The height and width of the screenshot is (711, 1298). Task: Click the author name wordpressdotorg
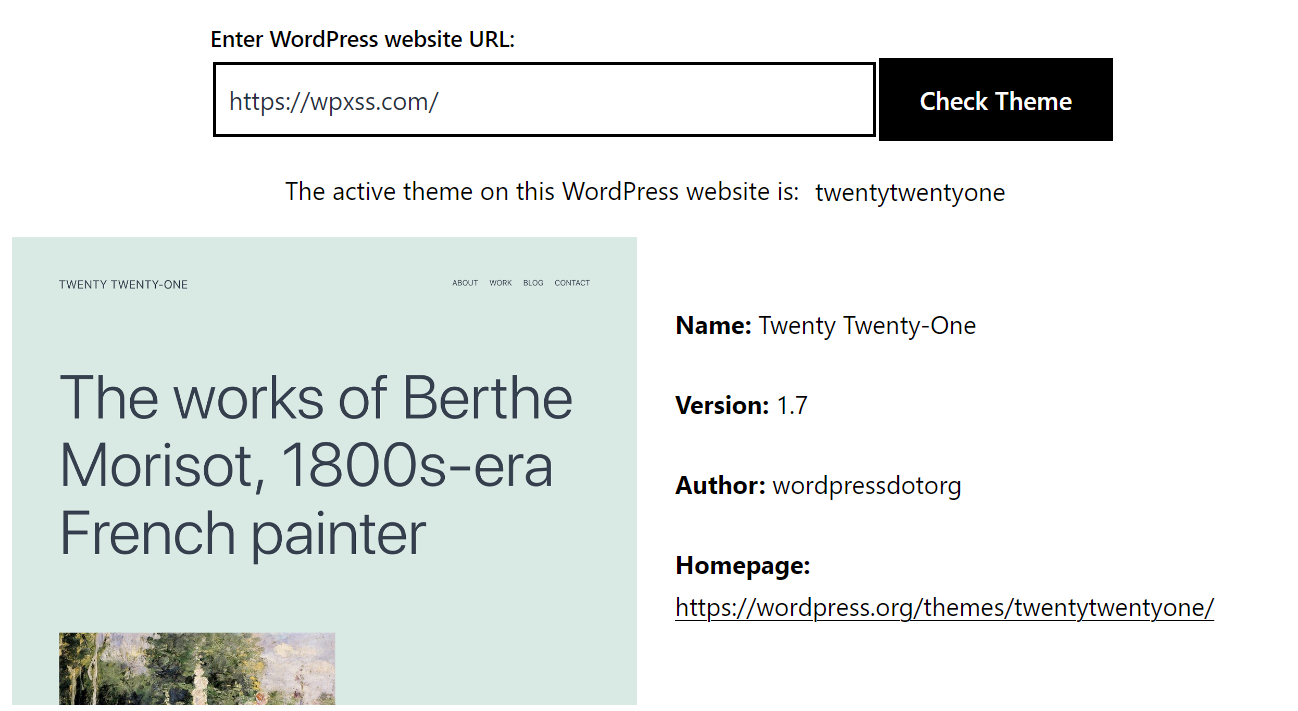pyautogui.click(x=867, y=487)
